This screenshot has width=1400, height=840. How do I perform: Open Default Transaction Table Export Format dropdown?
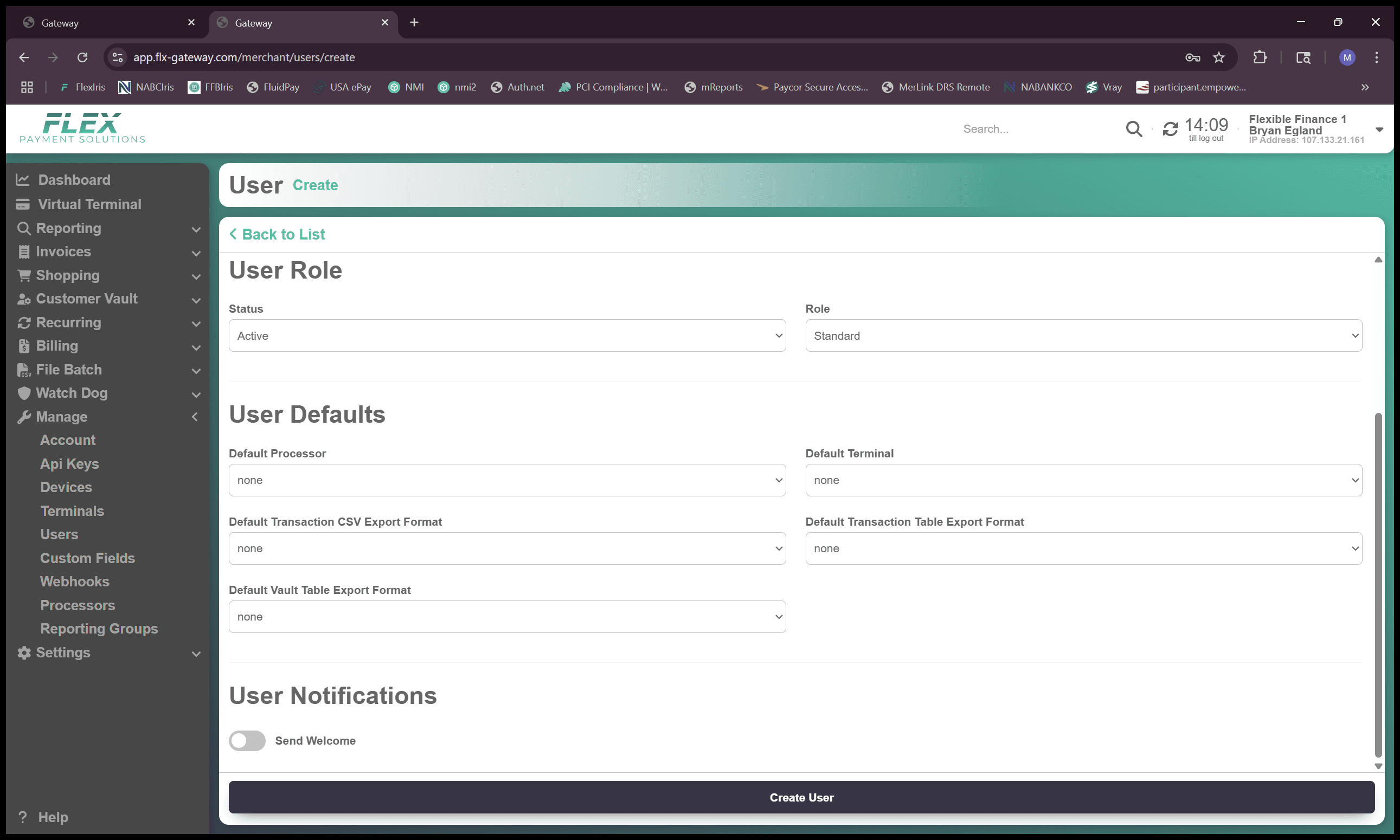pos(1083,548)
